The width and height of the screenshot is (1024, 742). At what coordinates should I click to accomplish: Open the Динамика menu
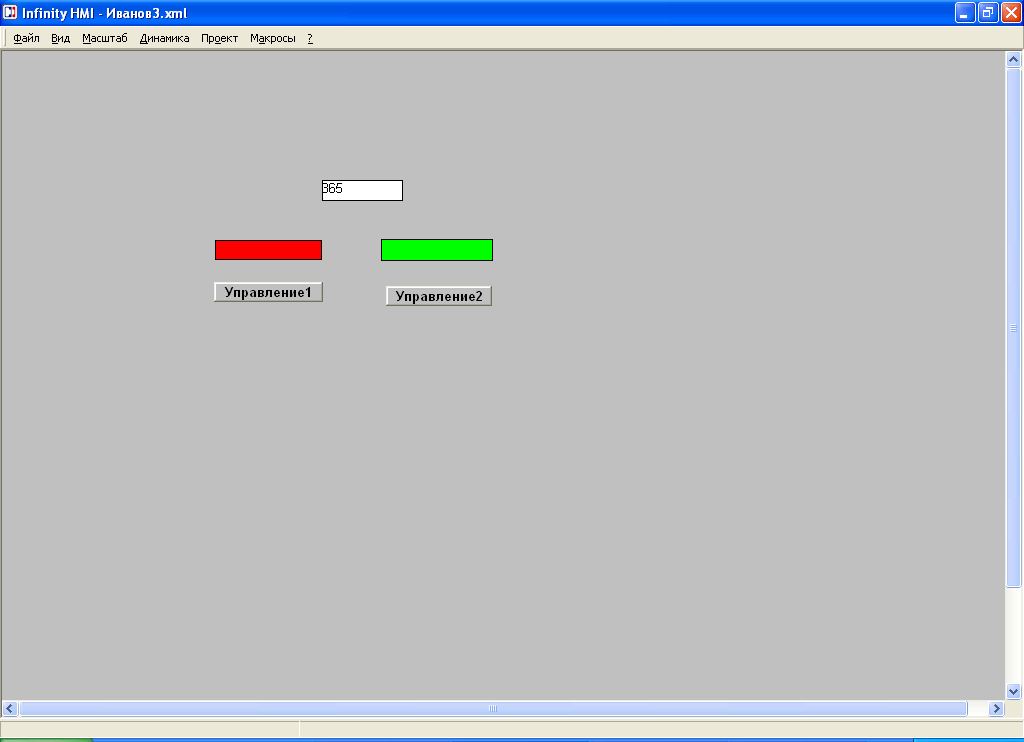(164, 39)
